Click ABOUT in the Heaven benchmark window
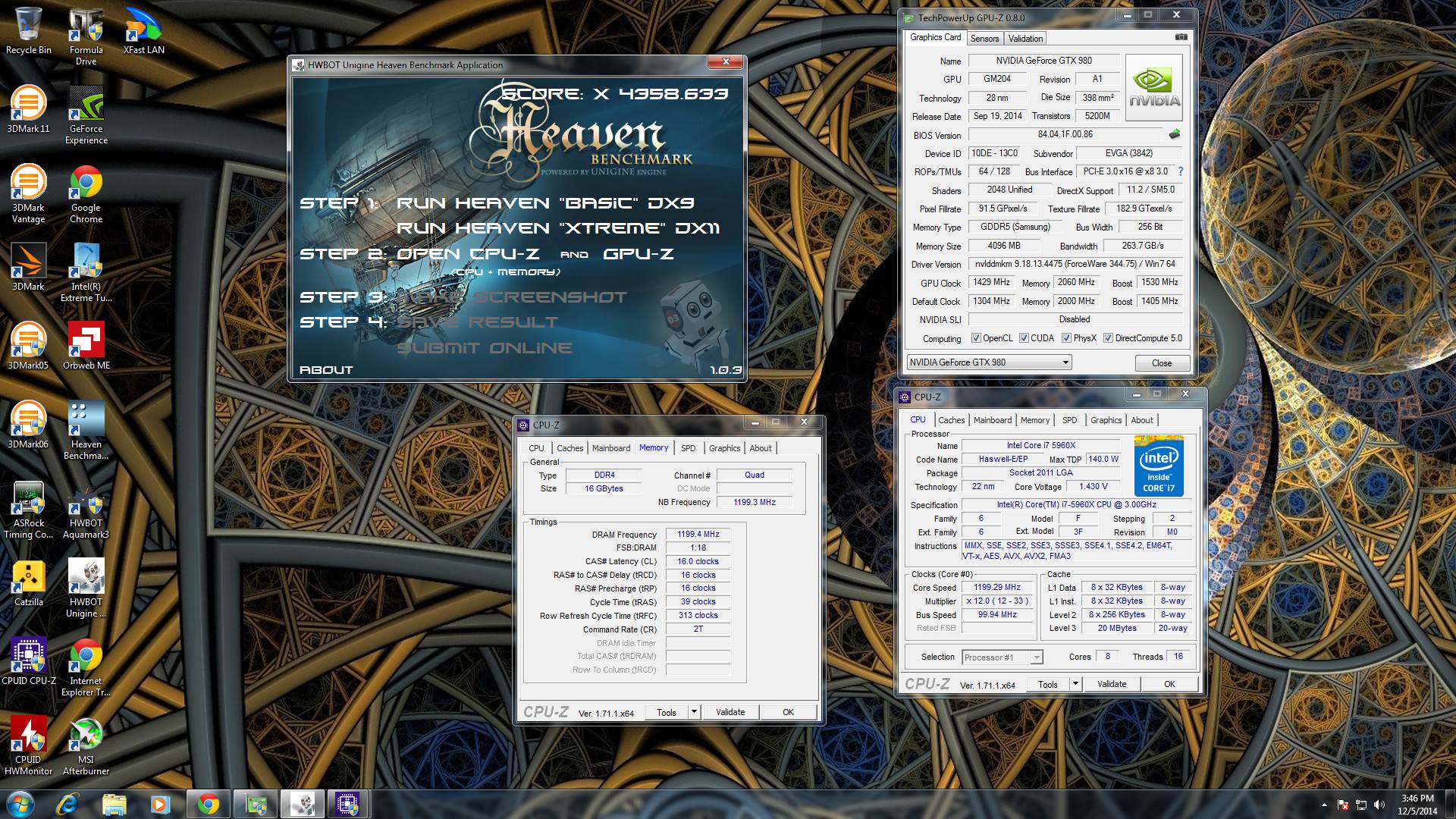1456x819 pixels. tap(326, 370)
